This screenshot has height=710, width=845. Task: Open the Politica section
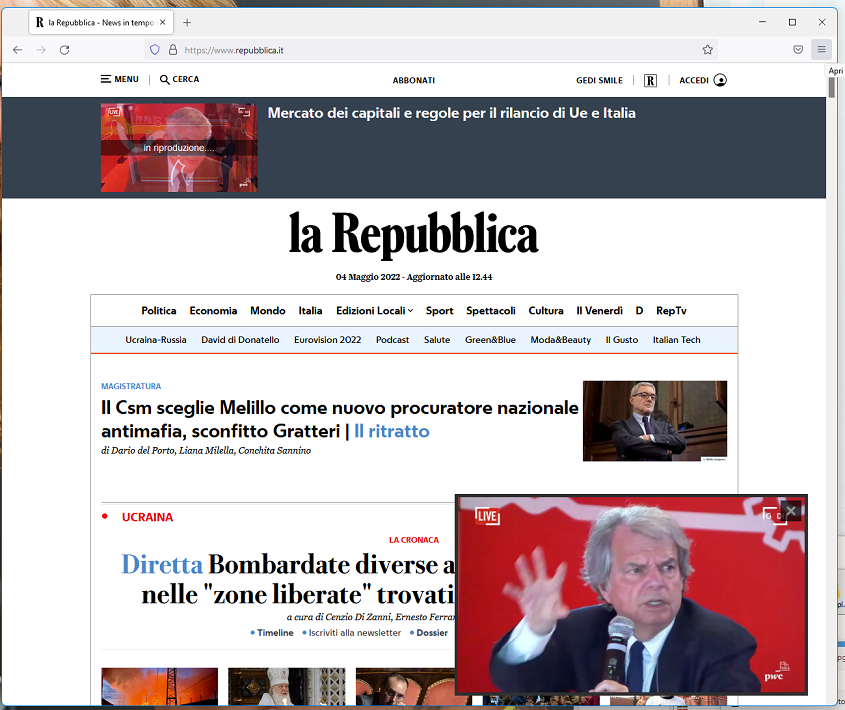(159, 311)
